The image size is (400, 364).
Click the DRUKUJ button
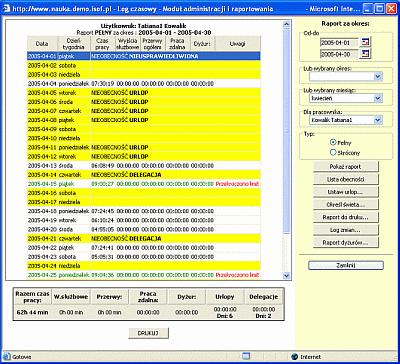coord(149,333)
